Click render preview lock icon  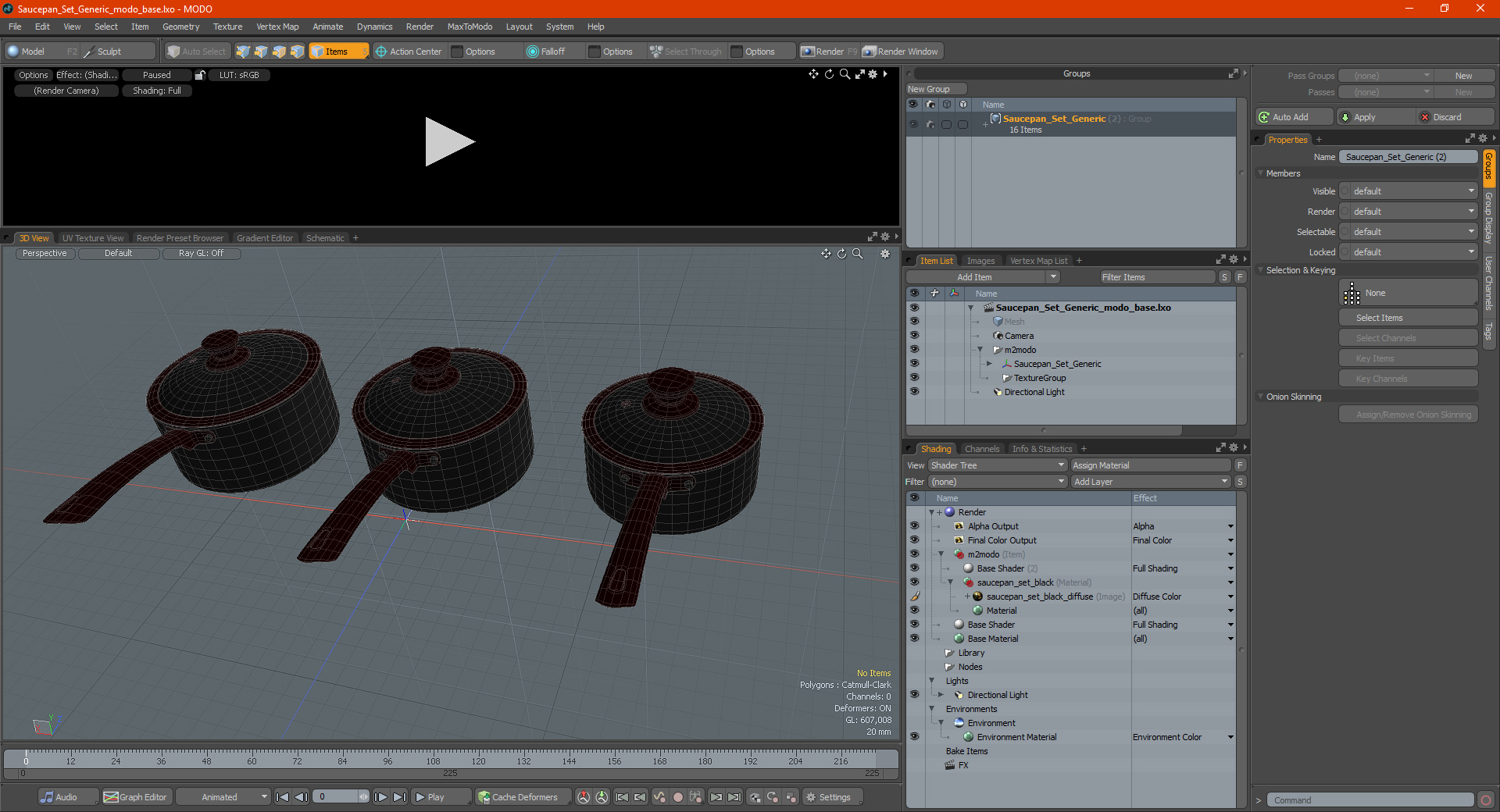pos(200,75)
